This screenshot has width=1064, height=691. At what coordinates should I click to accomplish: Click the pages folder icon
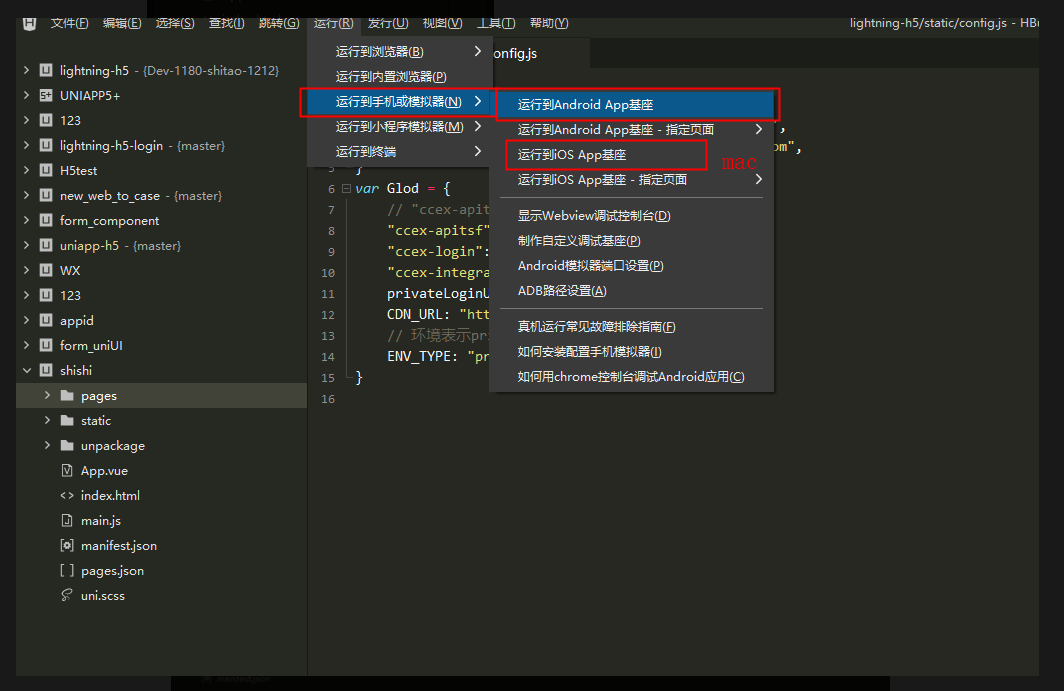[x=67, y=396]
